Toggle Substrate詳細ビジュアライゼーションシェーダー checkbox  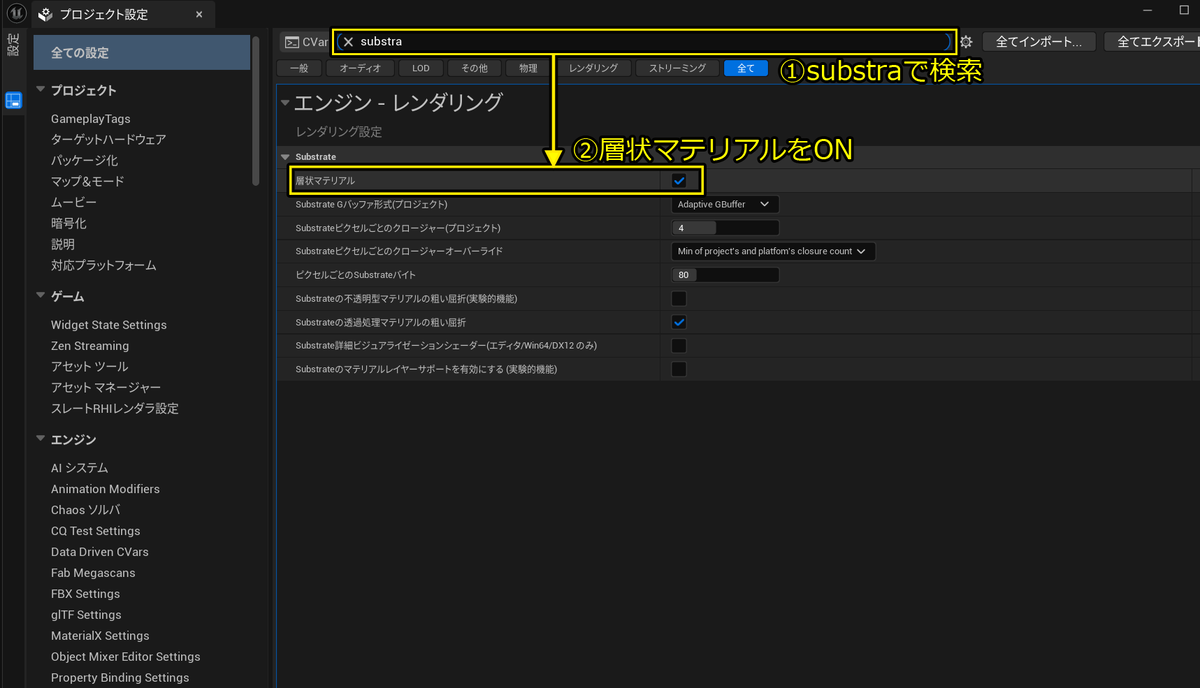click(x=679, y=345)
